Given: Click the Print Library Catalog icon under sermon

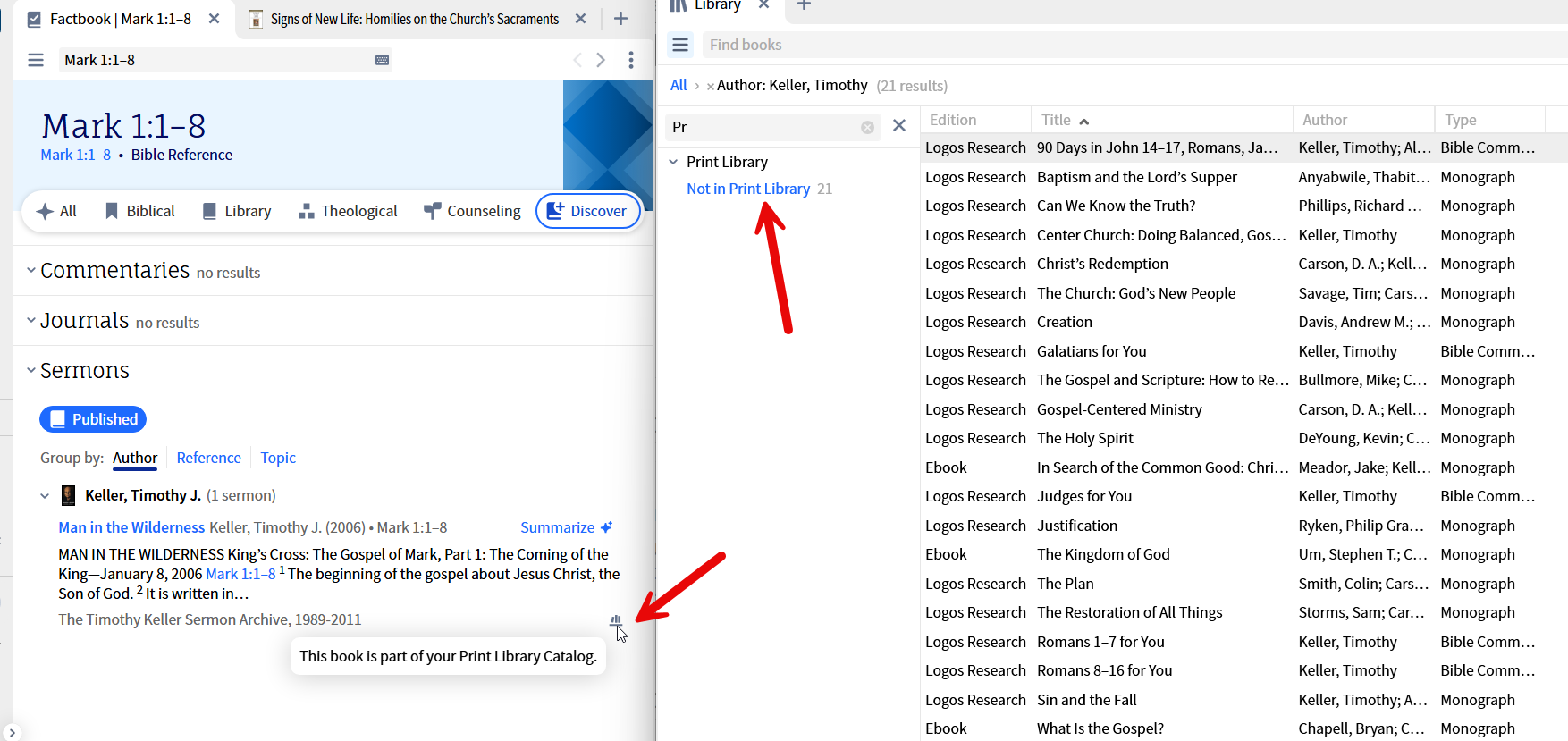Looking at the screenshot, I should pos(616,619).
